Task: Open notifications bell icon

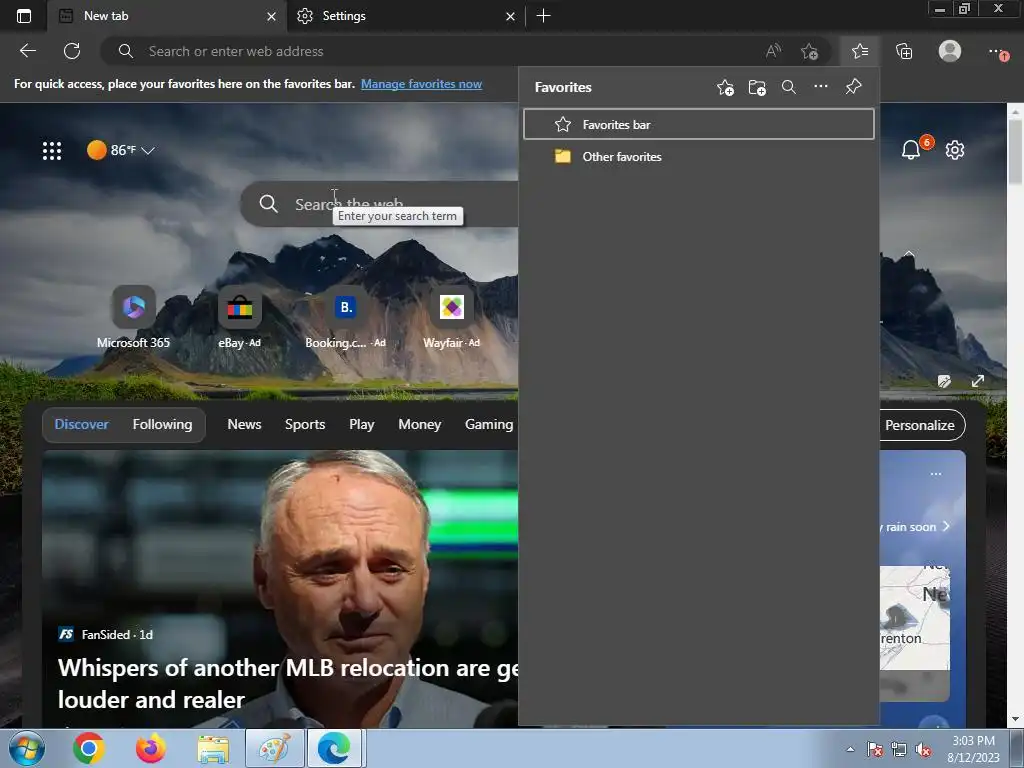Action: [x=911, y=150]
